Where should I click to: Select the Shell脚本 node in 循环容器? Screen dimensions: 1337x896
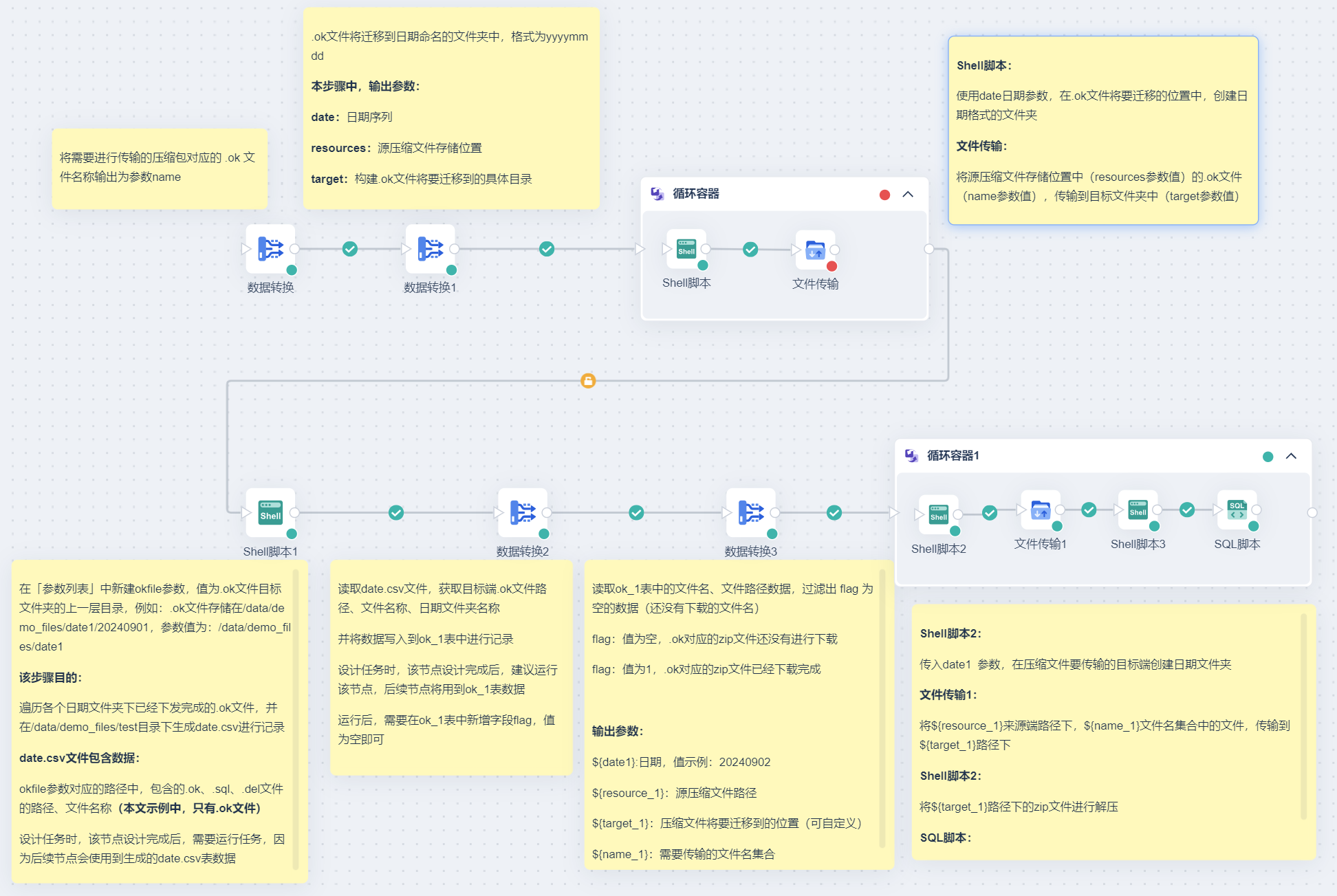(686, 249)
